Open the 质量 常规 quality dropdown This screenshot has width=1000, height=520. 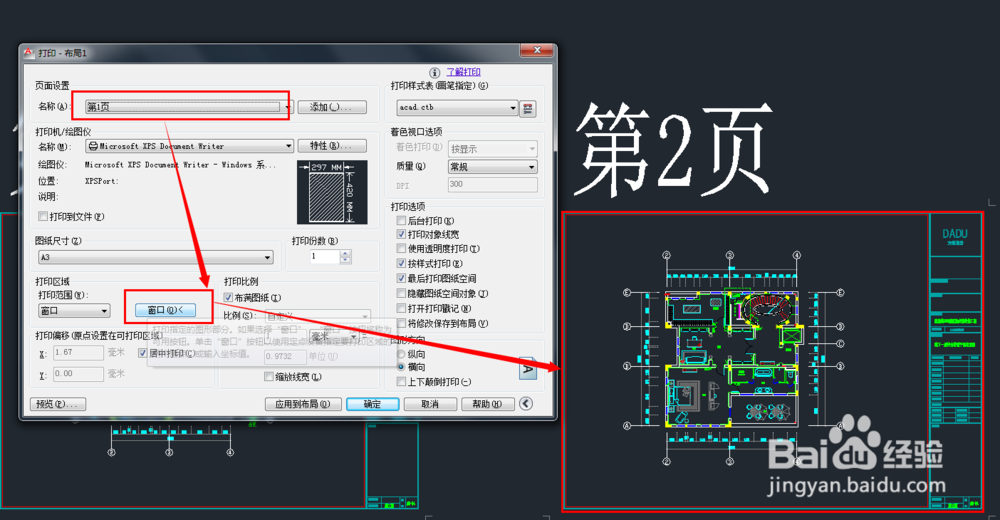[x=492, y=167]
